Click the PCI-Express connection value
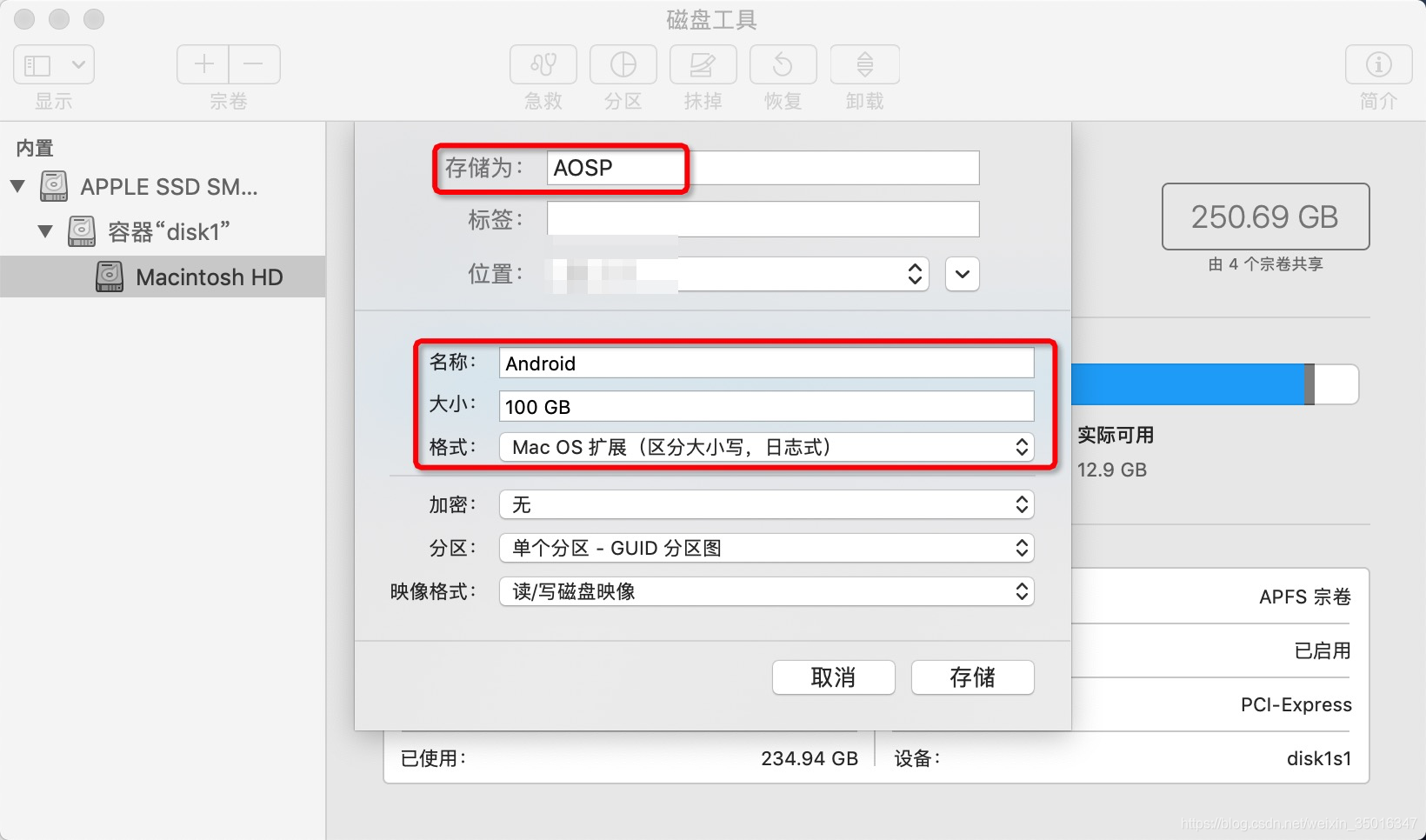Image resolution: width=1426 pixels, height=840 pixels. pos(1296,704)
